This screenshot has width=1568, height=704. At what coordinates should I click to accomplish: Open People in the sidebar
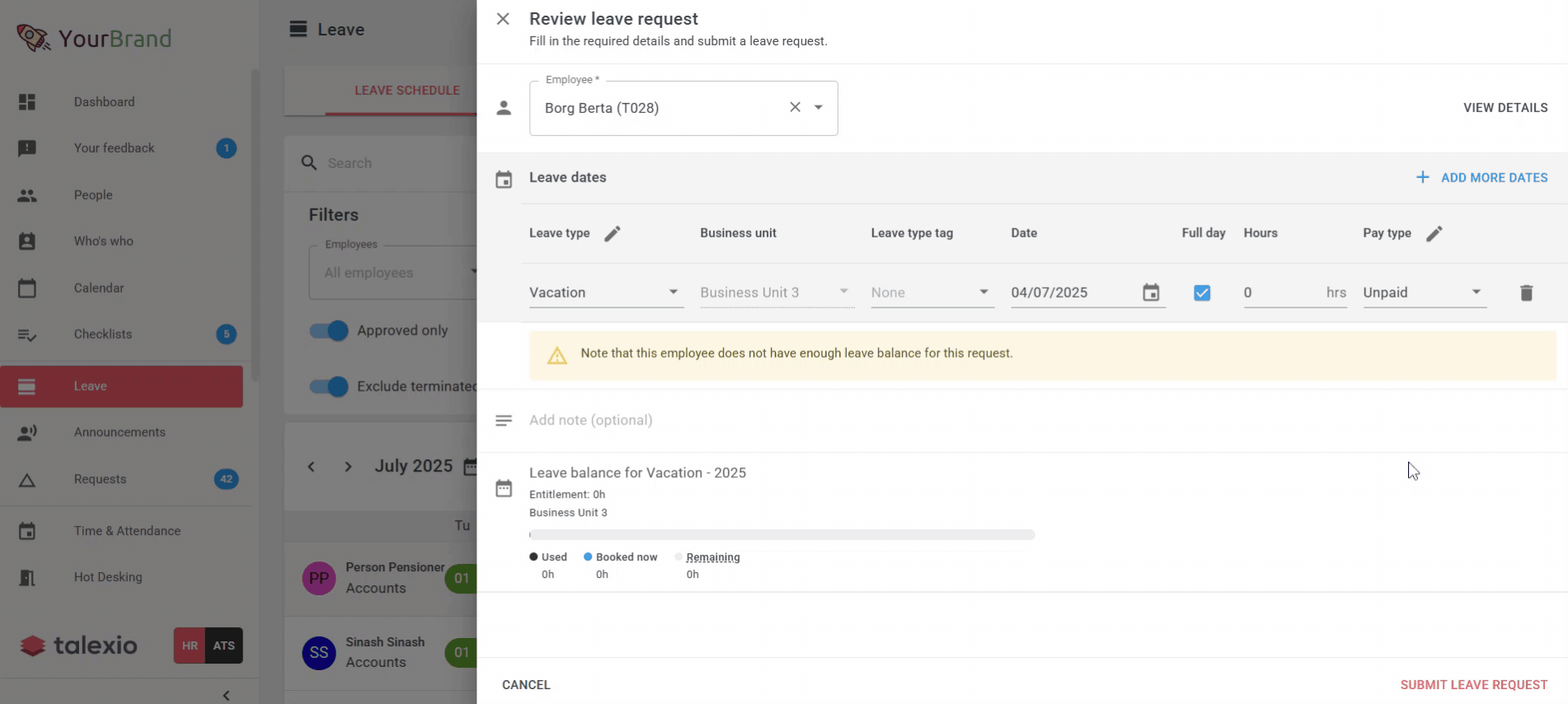pos(122,195)
